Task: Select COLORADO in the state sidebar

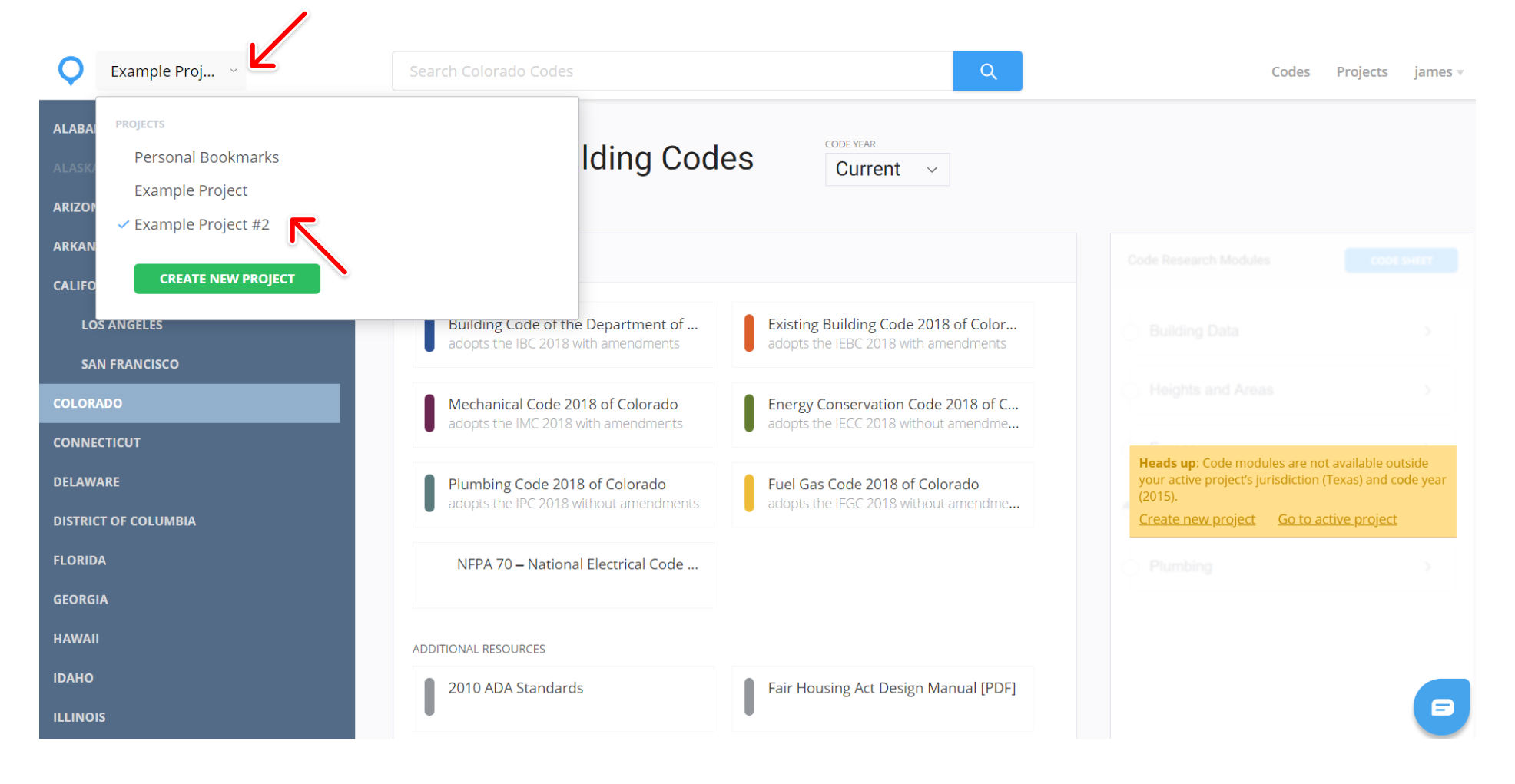Action: (88, 402)
